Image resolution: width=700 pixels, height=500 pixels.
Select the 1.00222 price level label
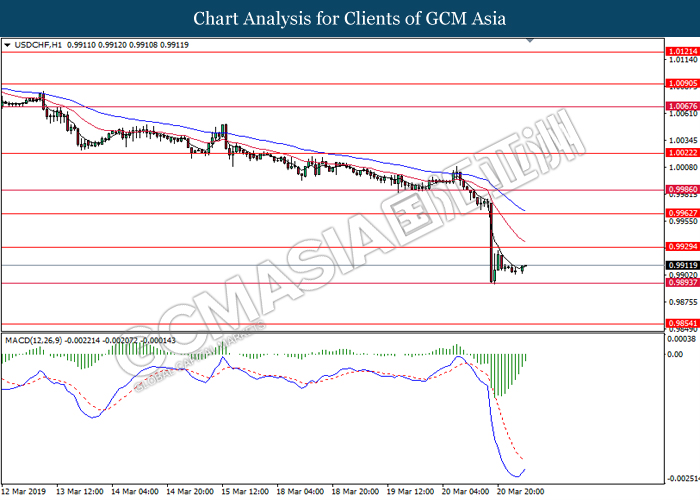683,153
